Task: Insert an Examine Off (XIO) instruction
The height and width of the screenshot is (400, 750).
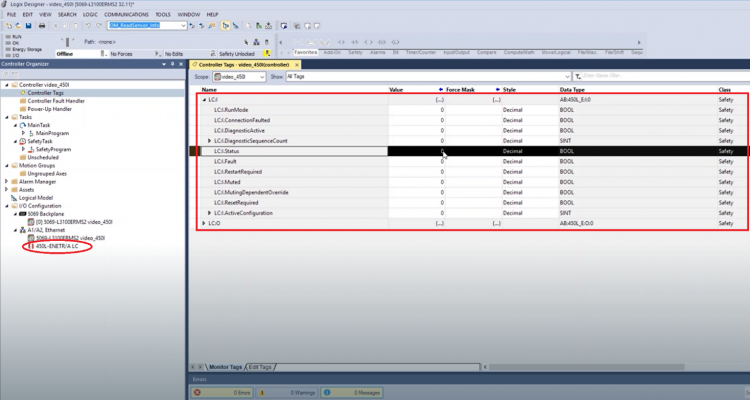Action: [x=354, y=42]
